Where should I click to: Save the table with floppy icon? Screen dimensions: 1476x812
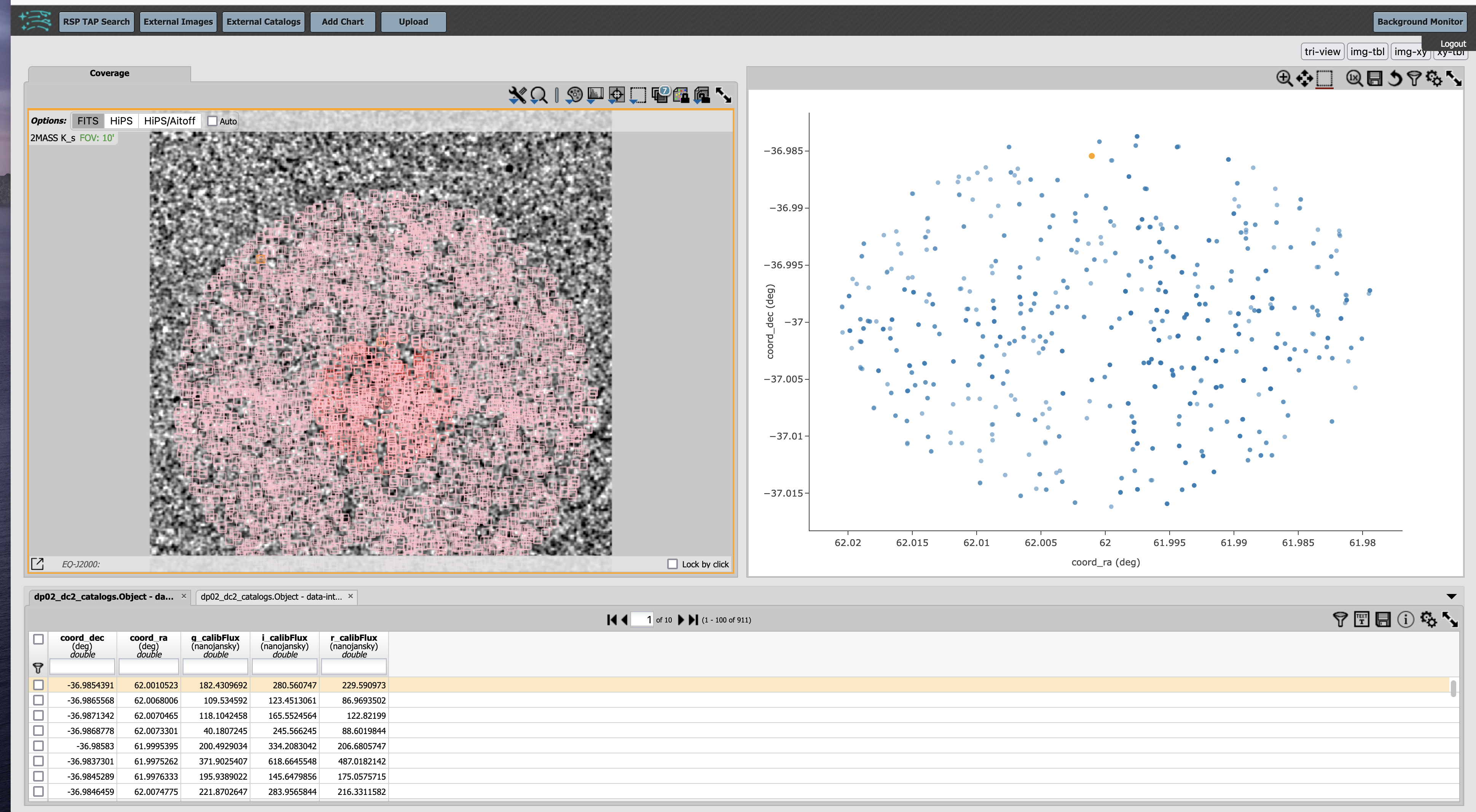(1383, 619)
